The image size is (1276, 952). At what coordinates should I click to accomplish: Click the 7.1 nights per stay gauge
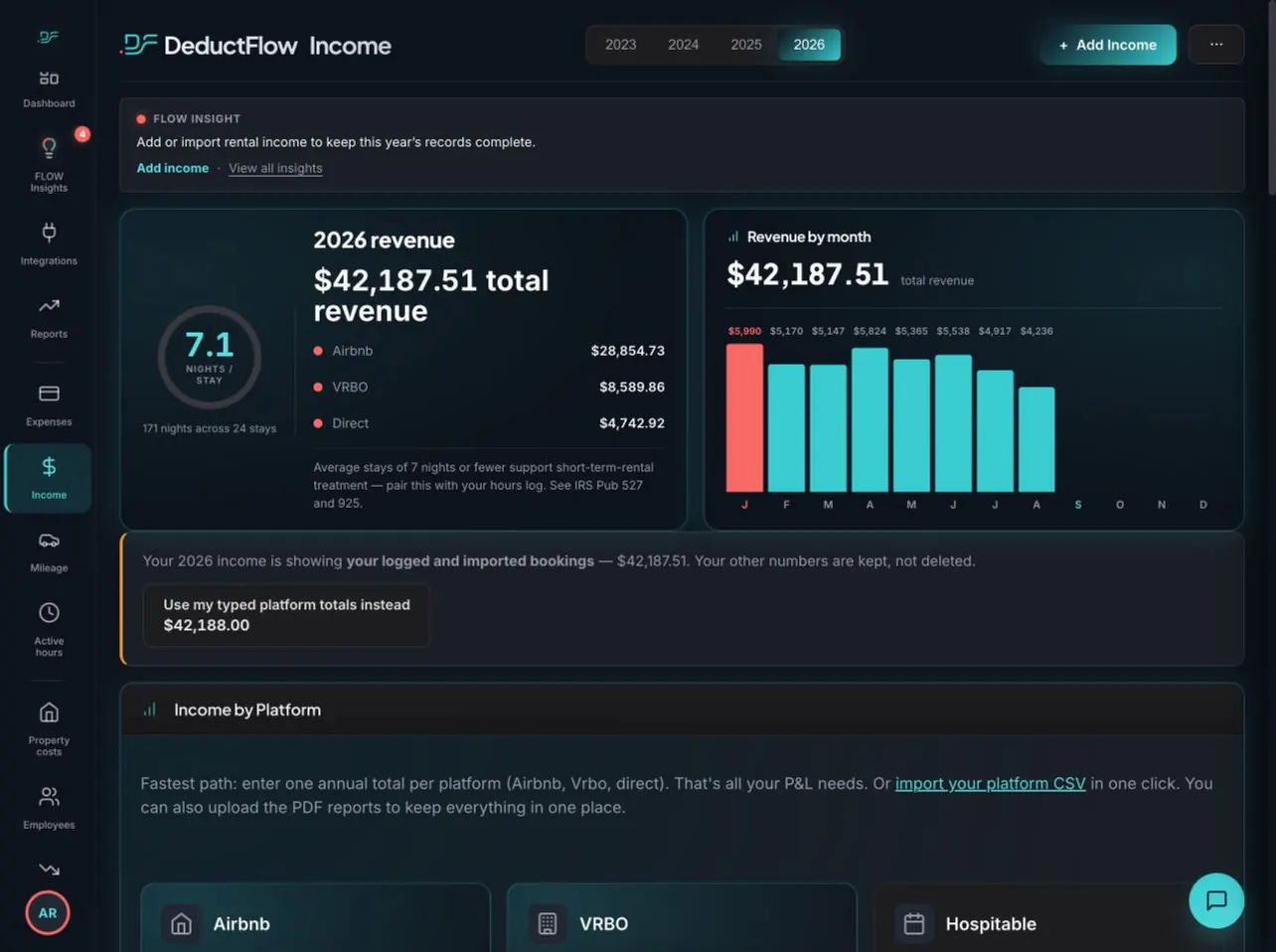pos(210,358)
